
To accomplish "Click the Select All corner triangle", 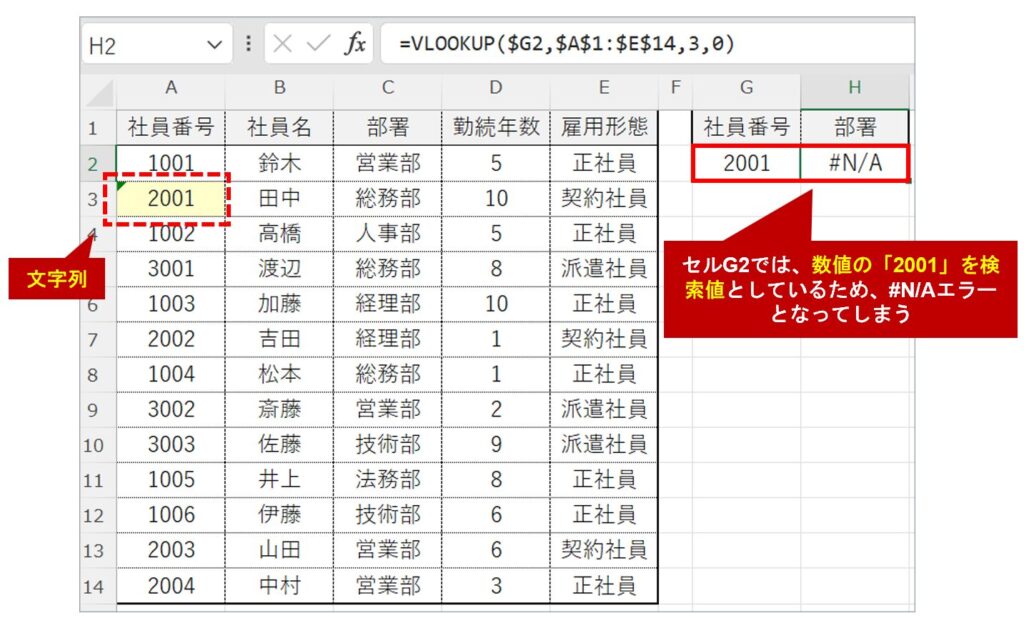I will pos(99,91).
